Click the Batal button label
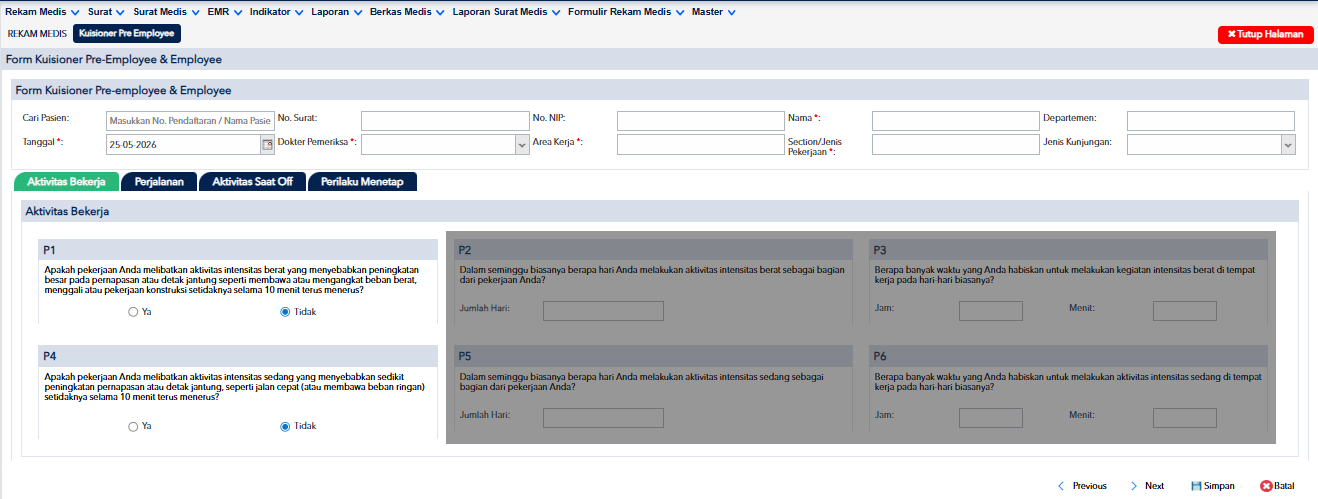 pyautogui.click(x=1284, y=486)
